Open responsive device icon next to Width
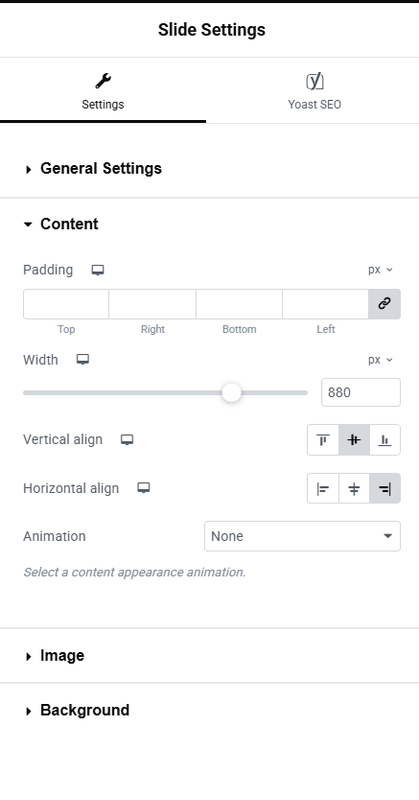The image size is (419, 800). pos(83,360)
